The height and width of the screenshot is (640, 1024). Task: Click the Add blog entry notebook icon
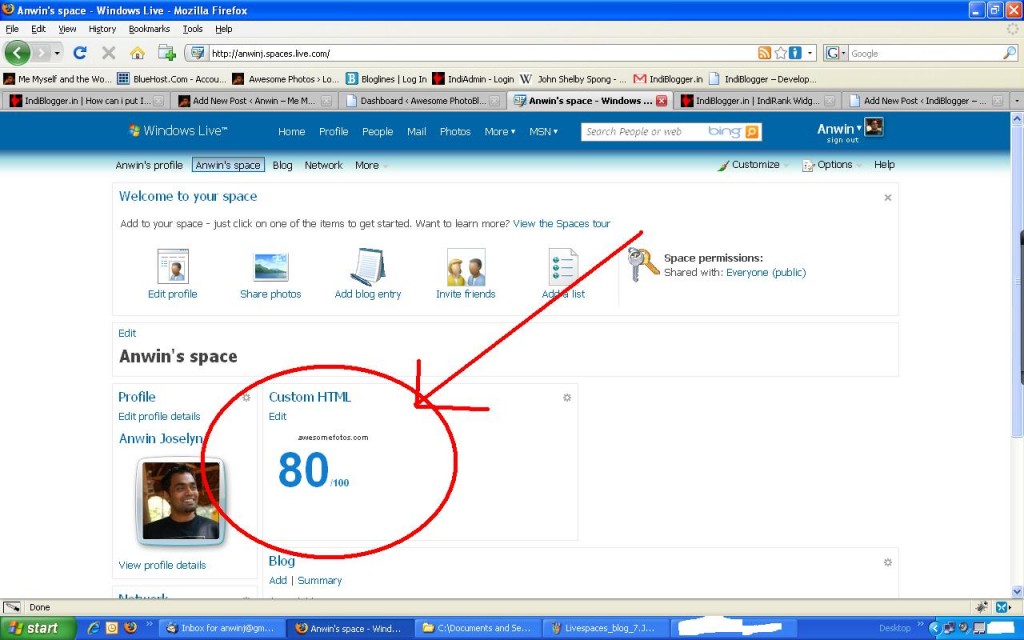point(368,266)
